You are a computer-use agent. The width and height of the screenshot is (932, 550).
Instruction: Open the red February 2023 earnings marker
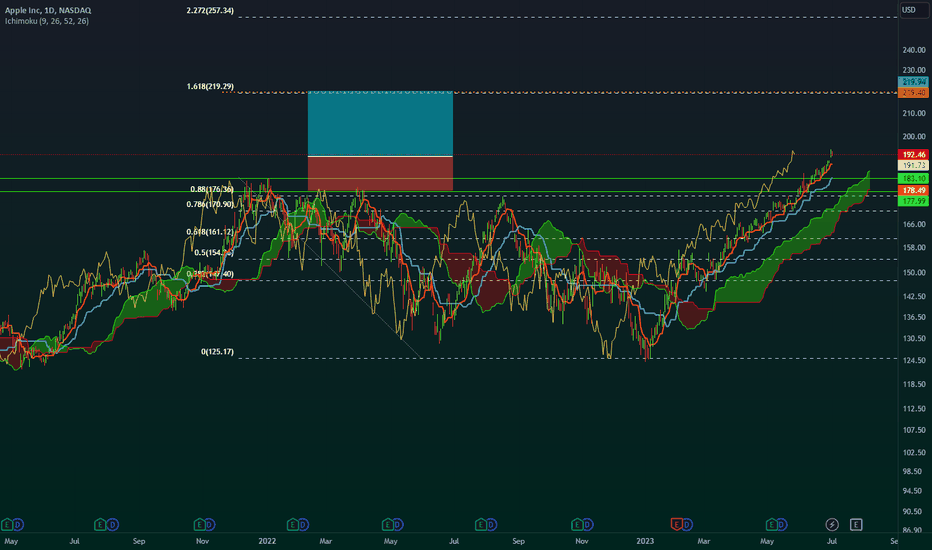coord(676,524)
